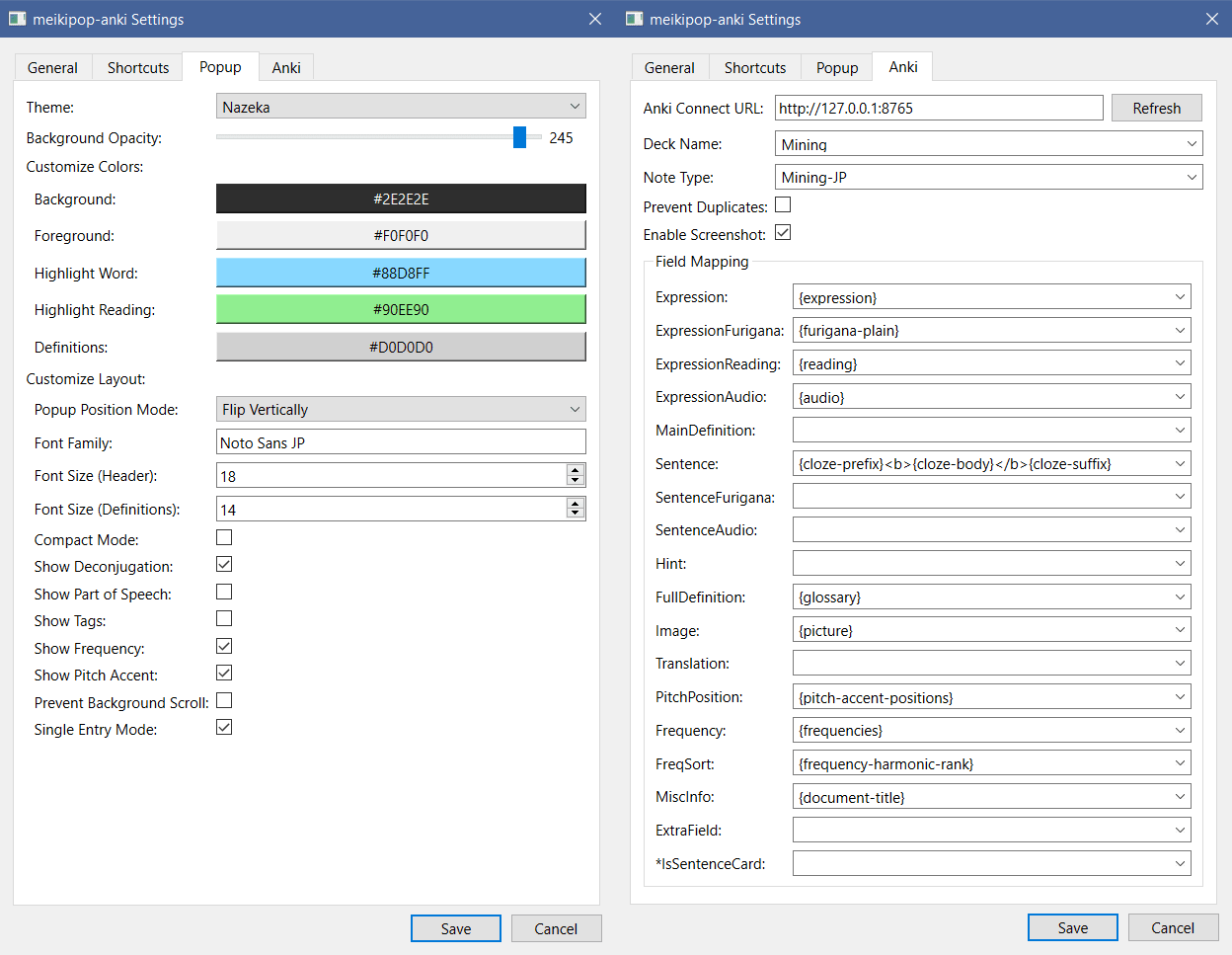Increase the Font Size (Definitions) stepper value
Viewport: 1232px width, 955px height.
[576, 504]
